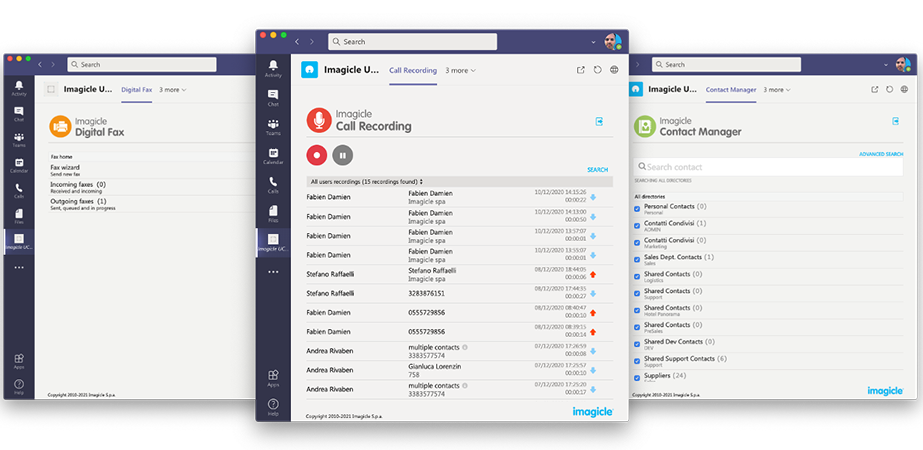Viewport: 923px width, 450px height.
Task: Expand '3 more' tabs next to Call Recording
Action: pos(460,70)
